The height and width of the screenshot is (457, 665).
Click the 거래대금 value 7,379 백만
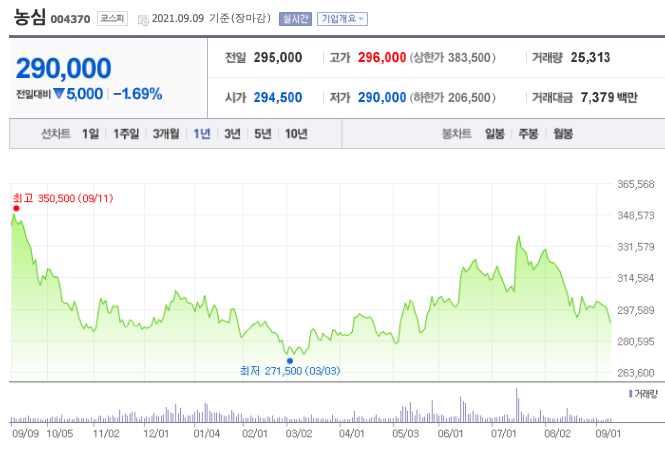609,98
